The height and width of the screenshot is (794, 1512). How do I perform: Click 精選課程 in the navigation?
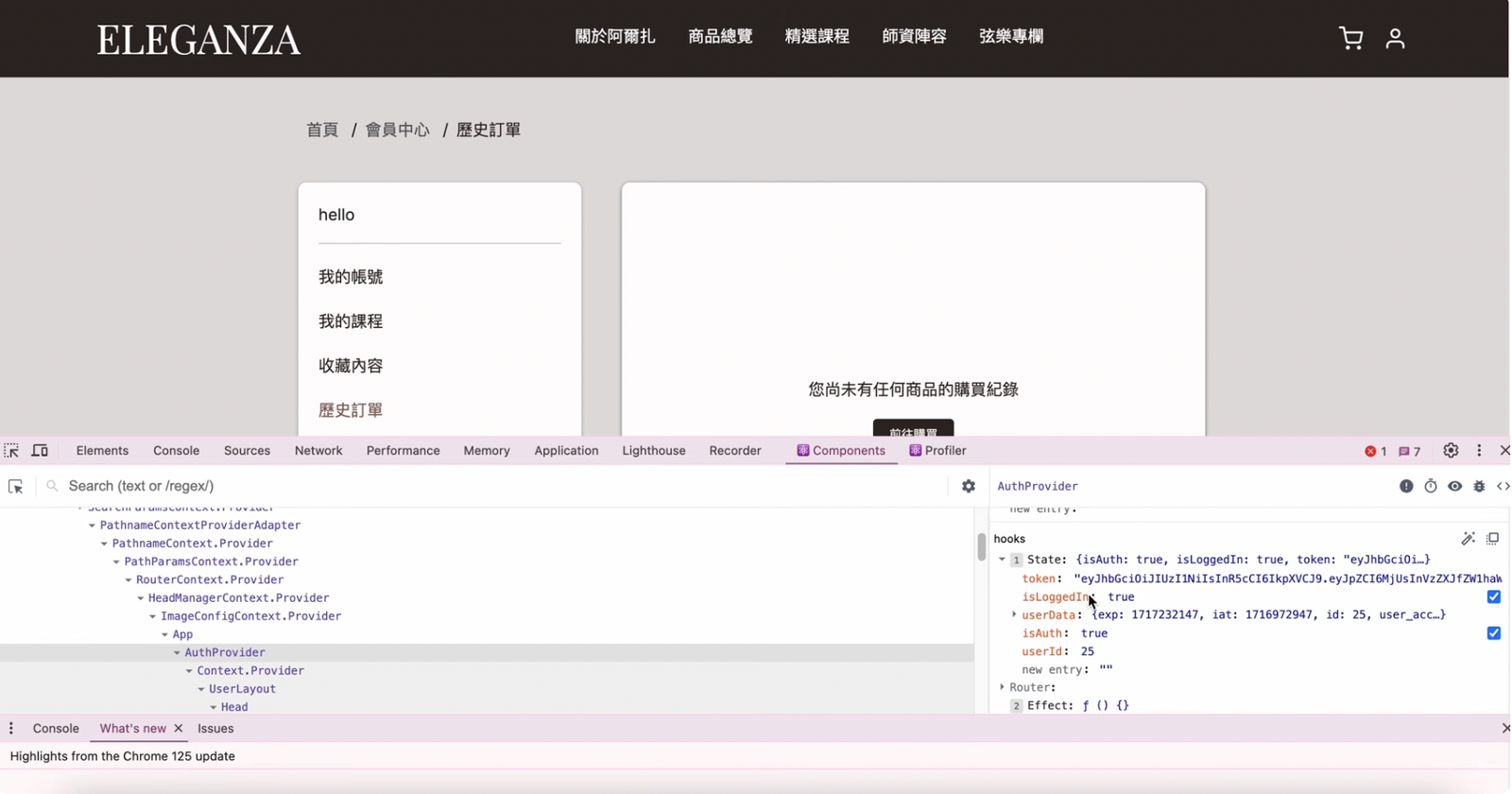817,36
